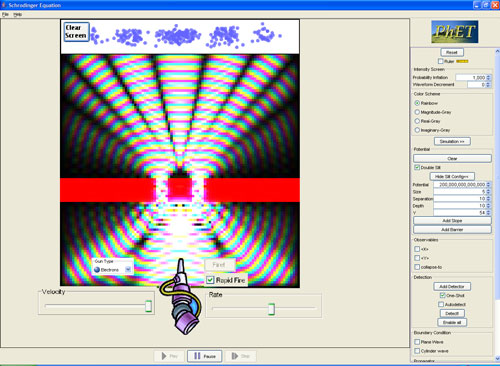Disable the Double Slit checkbox
The height and width of the screenshot is (366, 500).
(417, 167)
